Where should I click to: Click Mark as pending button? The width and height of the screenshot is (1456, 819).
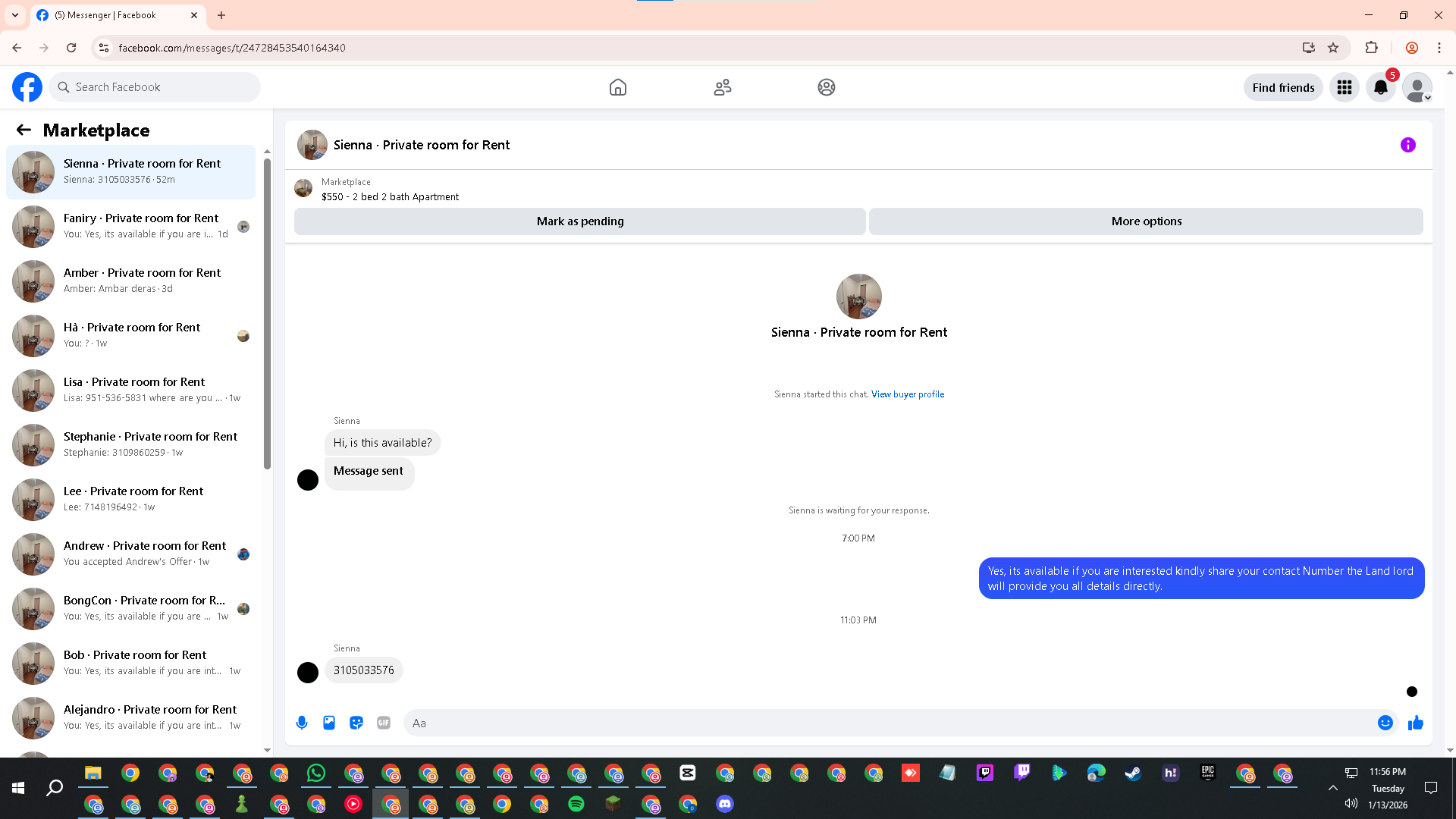click(x=579, y=221)
